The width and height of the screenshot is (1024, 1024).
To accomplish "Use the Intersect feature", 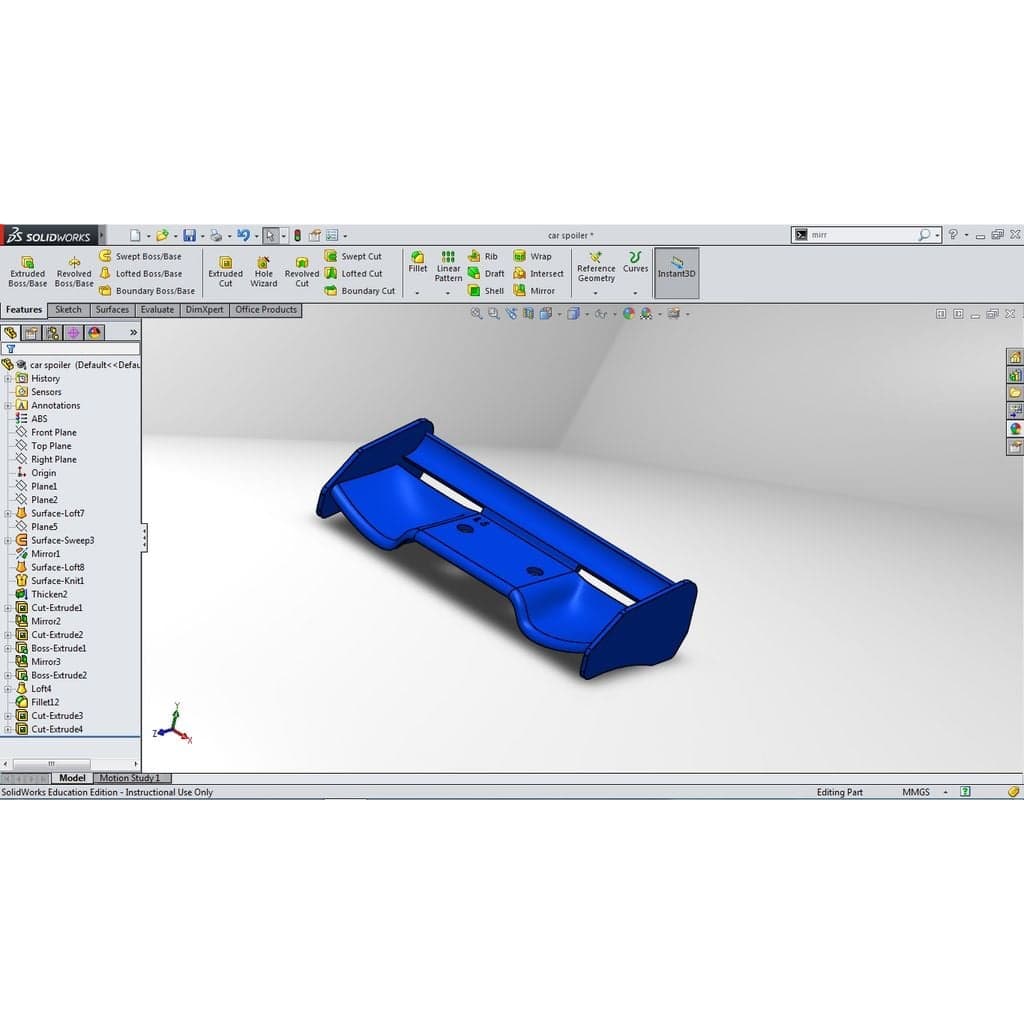I will [539, 274].
